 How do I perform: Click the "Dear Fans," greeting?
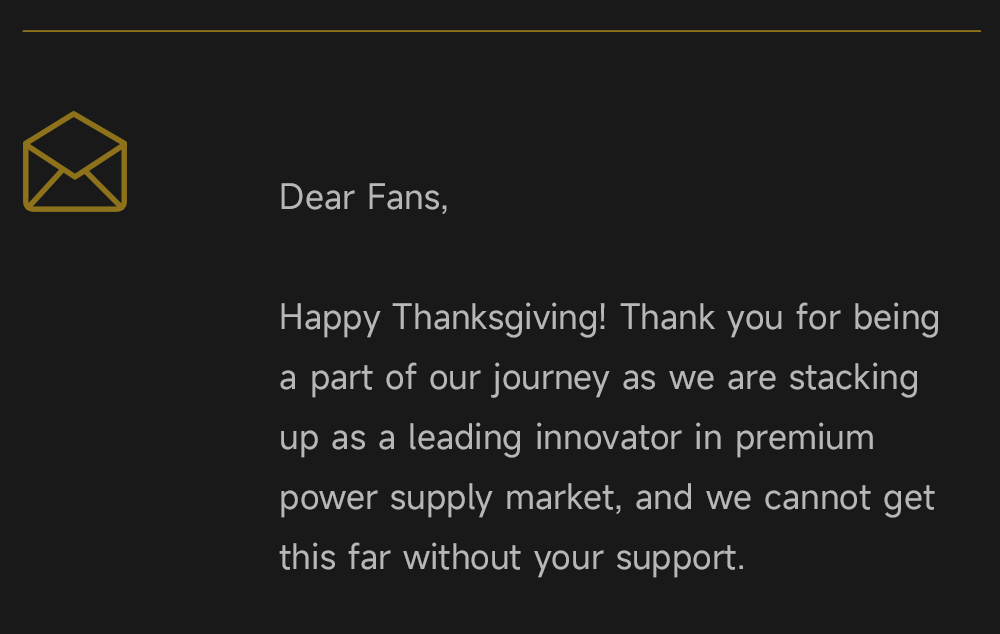(363, 197)
